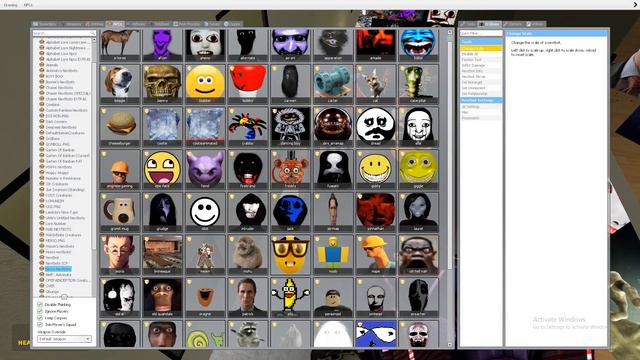Click the NPC category search field

point(64,33)
